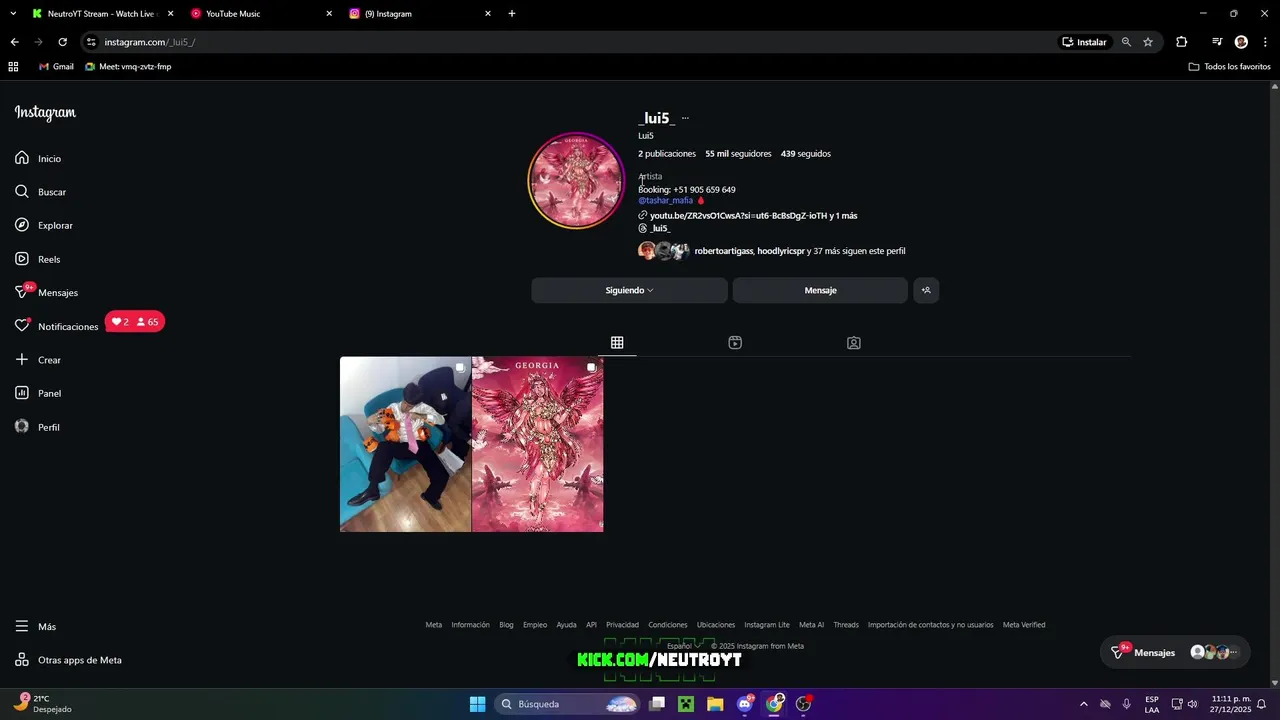This screenshot has height=720, width=1280.
Task: Open the Gmail bookmark
Action: coord(56,67)
